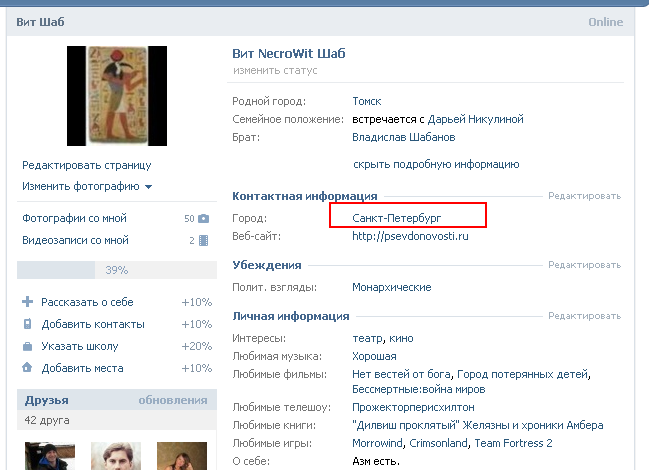
Task: Click the Egyptian profile picture
Action: pyautogui.click(x=117, y=96)
